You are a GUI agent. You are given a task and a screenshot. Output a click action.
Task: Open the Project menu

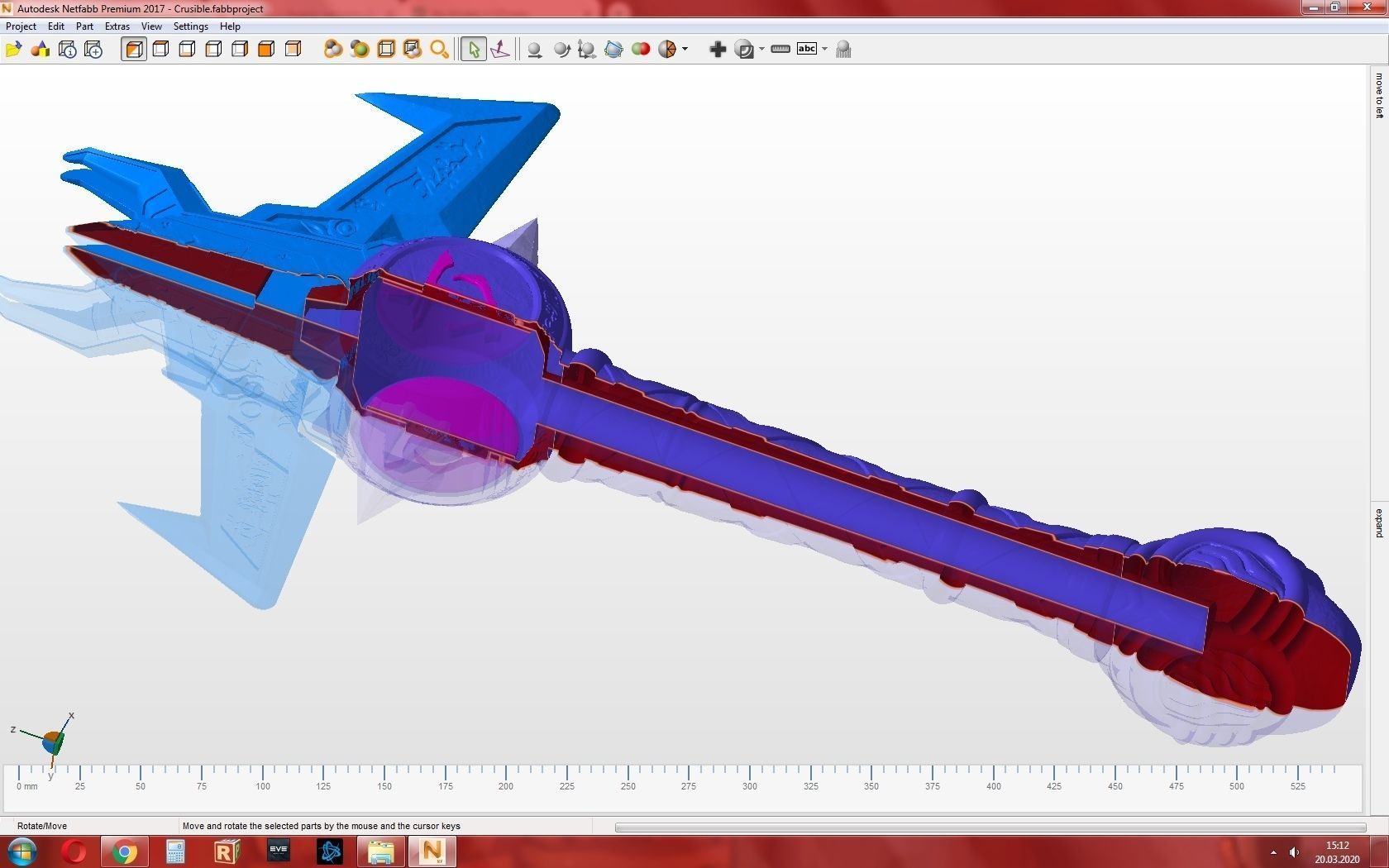[x=21, y=26]
